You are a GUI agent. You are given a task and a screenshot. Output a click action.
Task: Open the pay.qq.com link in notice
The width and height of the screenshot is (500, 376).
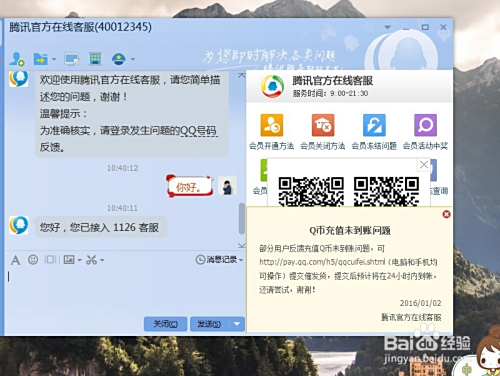[322, 262]
